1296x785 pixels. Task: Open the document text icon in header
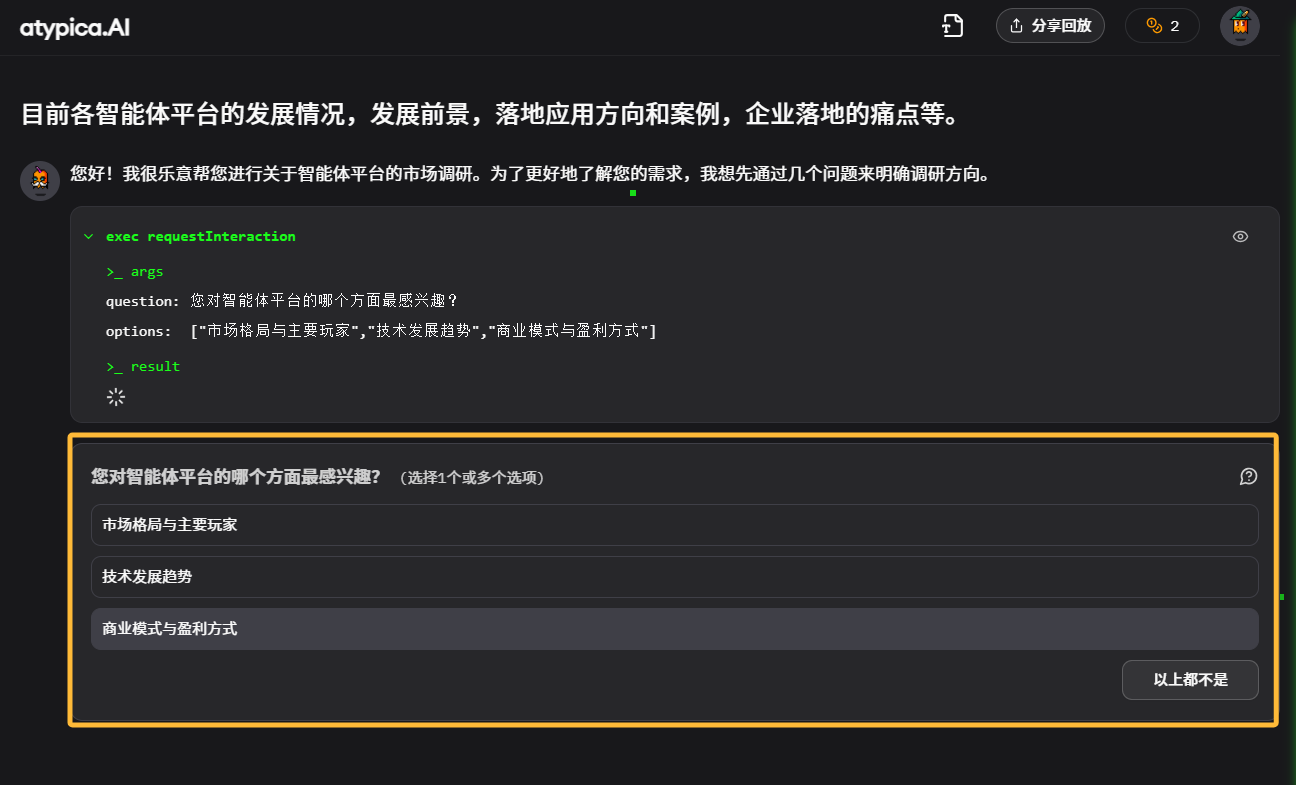click(953, 26)
